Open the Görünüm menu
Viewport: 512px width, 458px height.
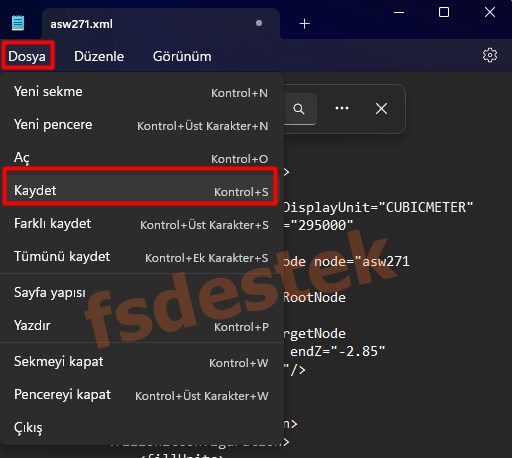182,56
